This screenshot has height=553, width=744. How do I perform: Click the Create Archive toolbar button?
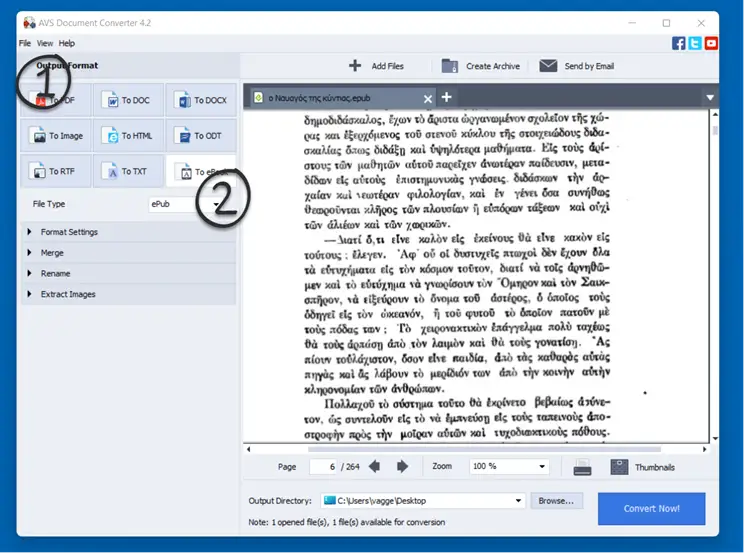480,66
